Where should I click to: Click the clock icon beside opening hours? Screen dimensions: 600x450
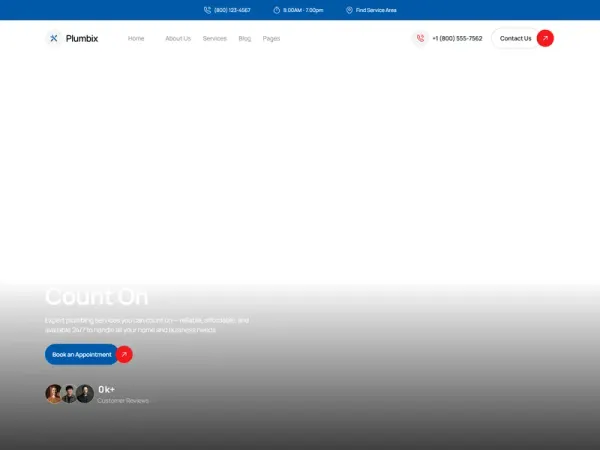pos(276,10)
